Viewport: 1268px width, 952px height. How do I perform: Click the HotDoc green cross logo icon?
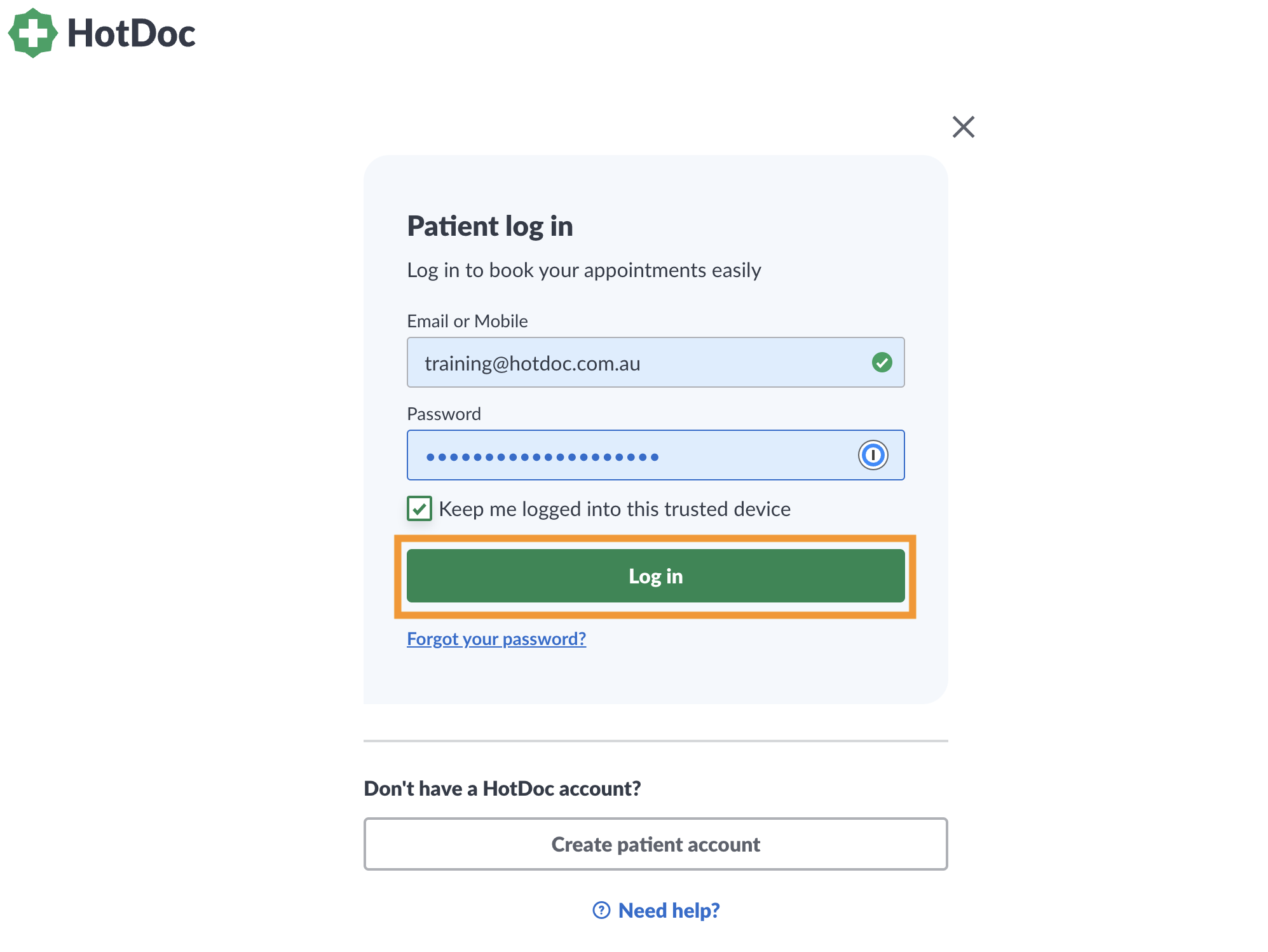pos(32,33)
